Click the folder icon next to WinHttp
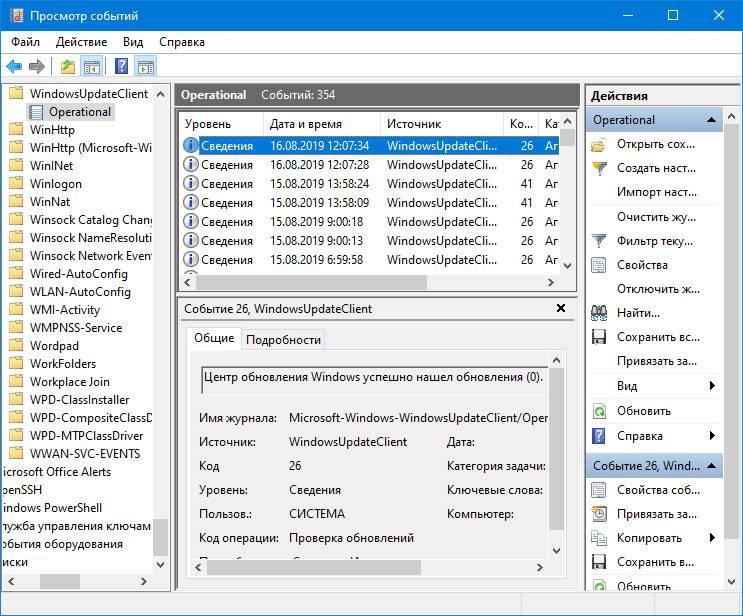The height and width of the screenshot is (616, 743). [16, 129]
